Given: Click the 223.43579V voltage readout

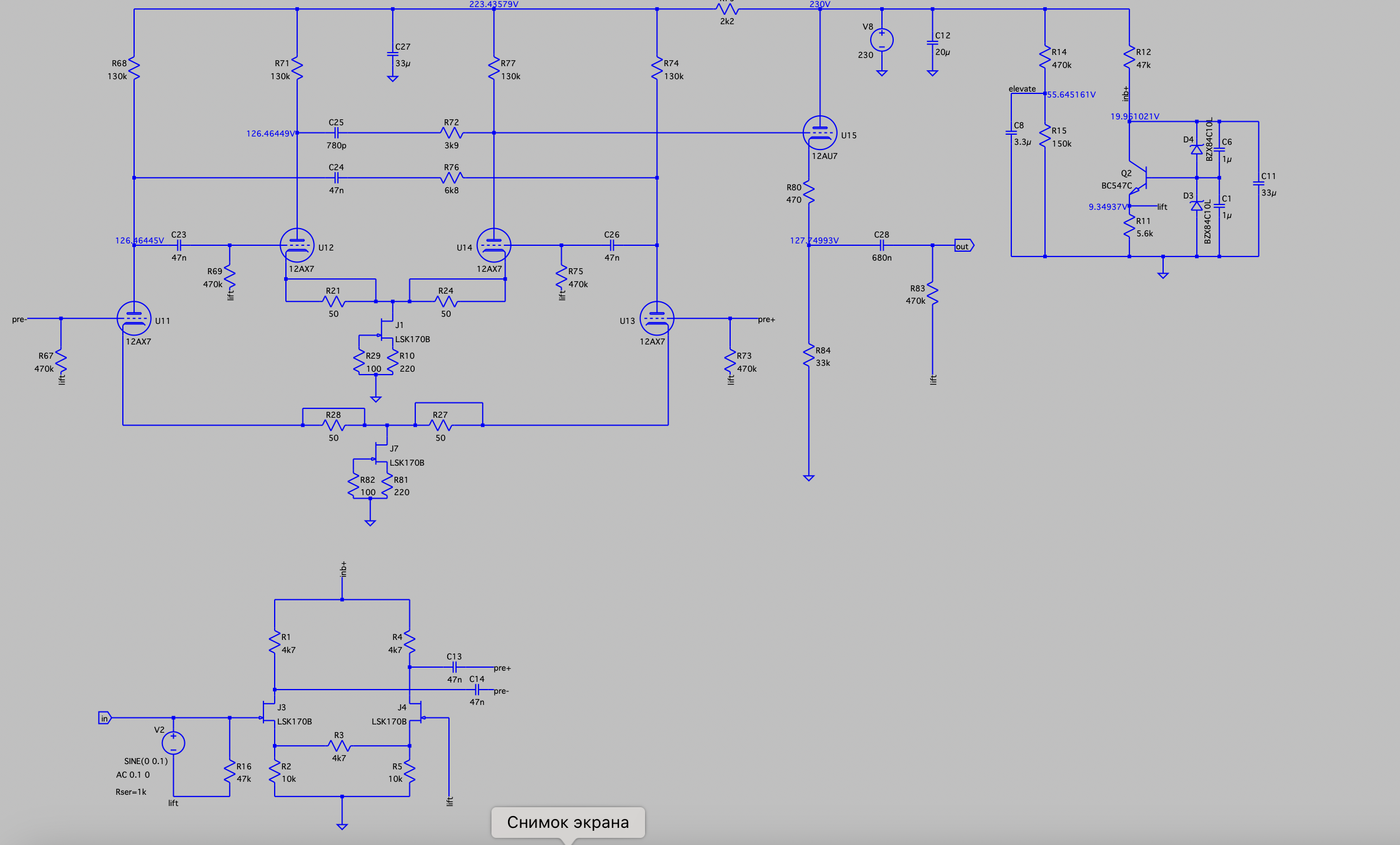Looking at the screenshot, I should [494, 4].
